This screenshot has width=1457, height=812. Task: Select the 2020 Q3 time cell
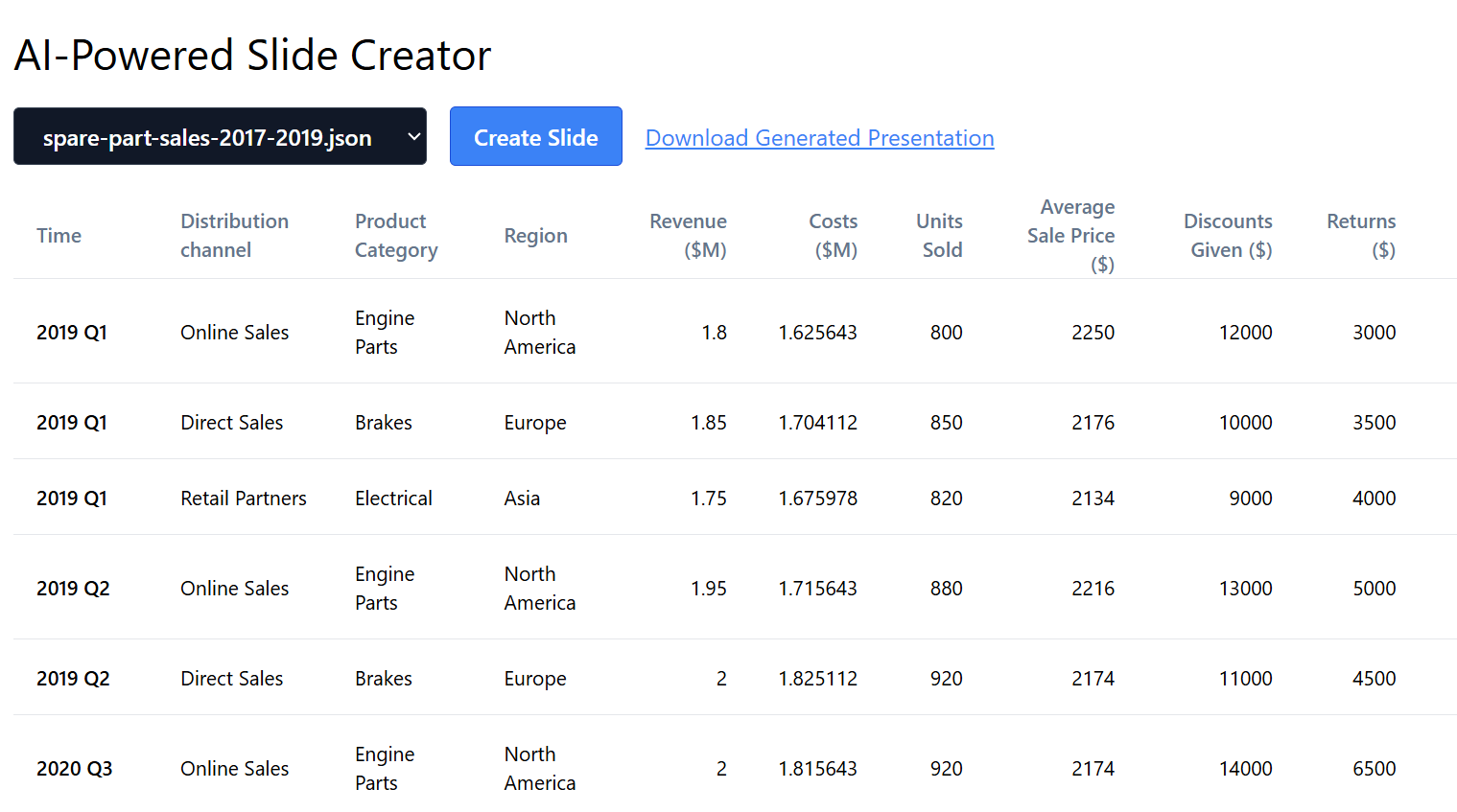(x=75, y=769)
